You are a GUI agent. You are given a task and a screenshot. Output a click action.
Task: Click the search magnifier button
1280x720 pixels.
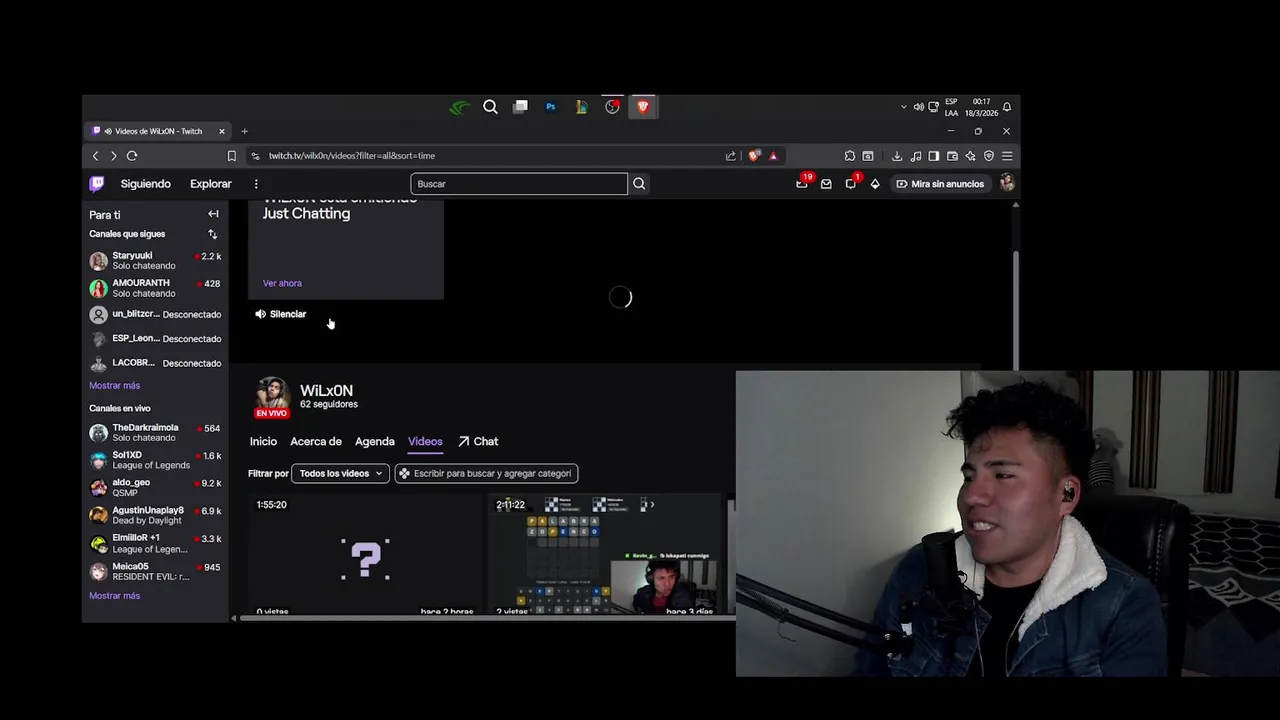[639, 184]
